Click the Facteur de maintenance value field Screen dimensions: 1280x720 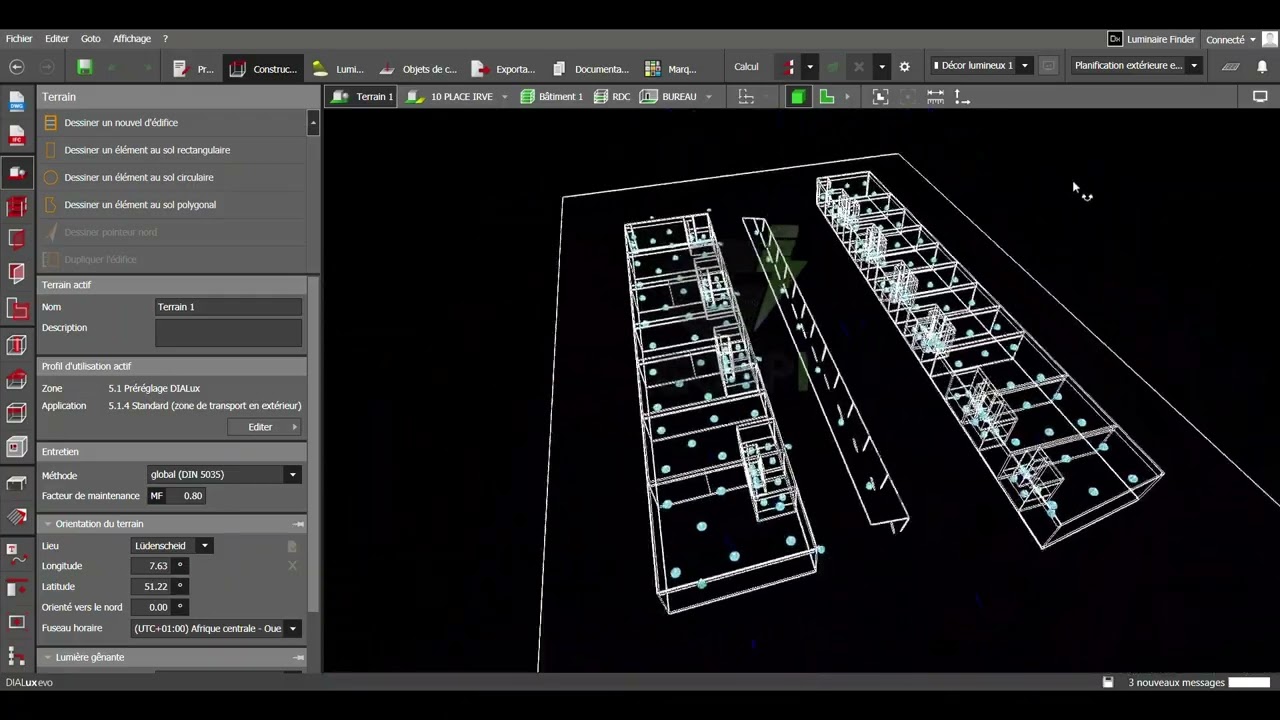(x=185, y=496)
